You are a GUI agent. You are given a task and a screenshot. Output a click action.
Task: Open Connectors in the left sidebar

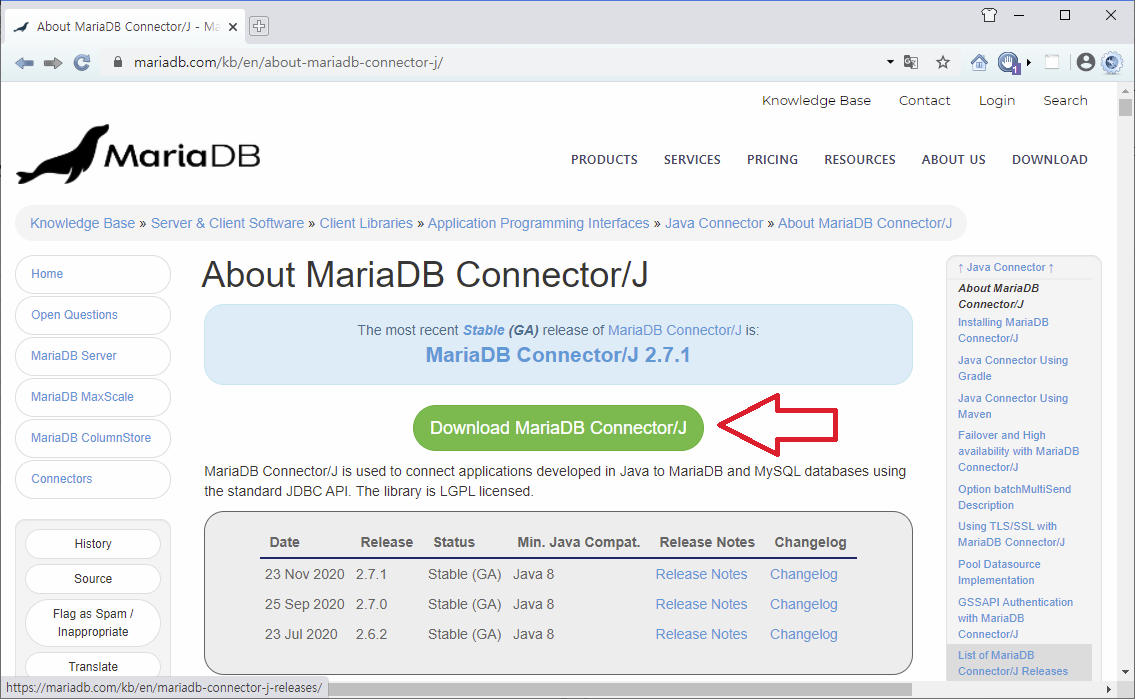point(93,479)
